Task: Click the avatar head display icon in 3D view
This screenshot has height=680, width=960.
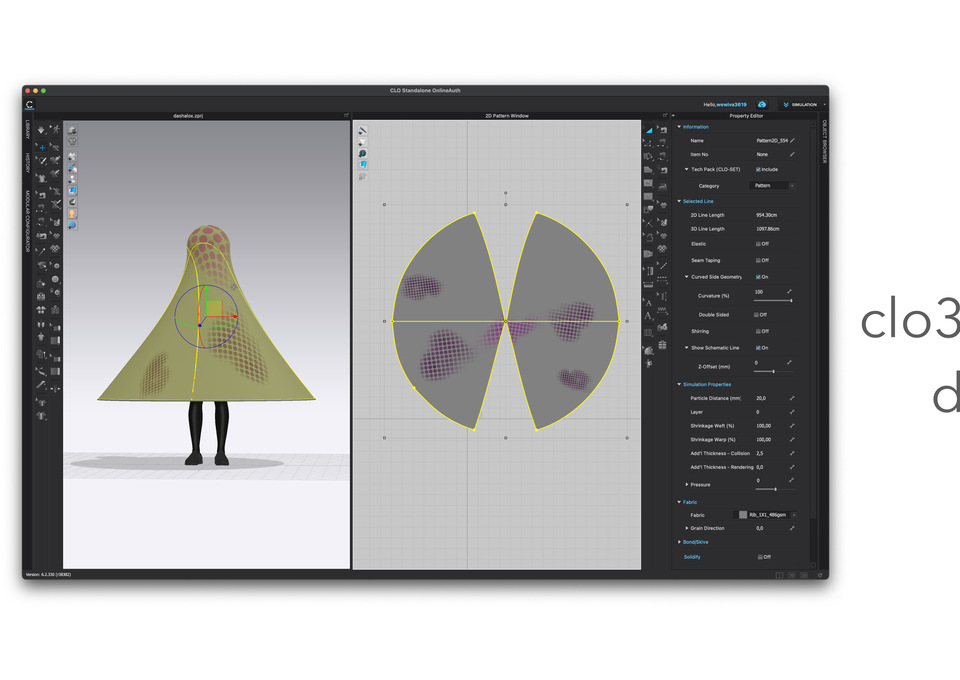Action: click(x=72, y=213)
